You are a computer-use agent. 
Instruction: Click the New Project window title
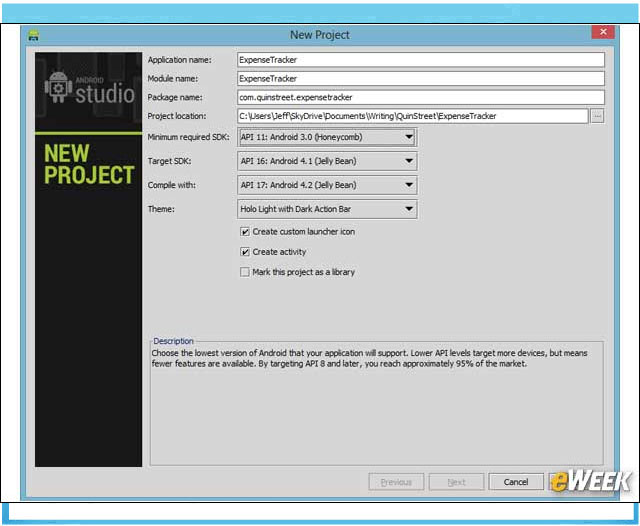tap(320, 35)
